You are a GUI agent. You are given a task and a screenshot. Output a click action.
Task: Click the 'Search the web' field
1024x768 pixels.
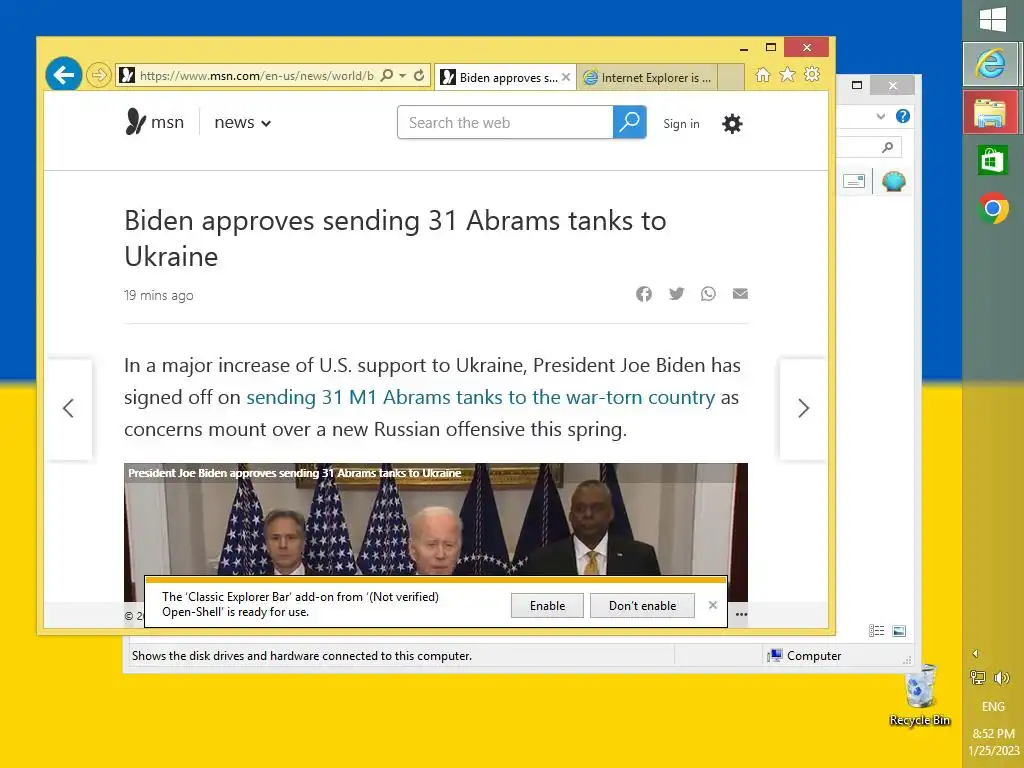505,122
